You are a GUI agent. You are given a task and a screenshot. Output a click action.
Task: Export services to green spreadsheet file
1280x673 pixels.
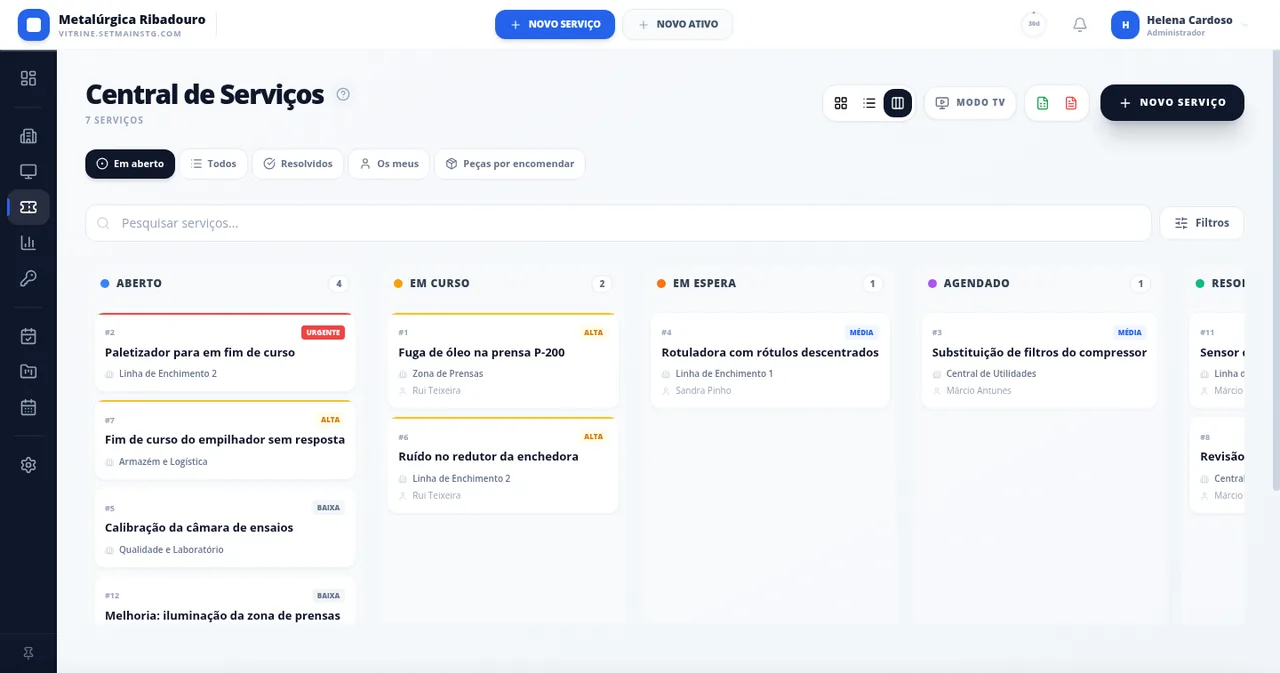[x=1043, y=103]
